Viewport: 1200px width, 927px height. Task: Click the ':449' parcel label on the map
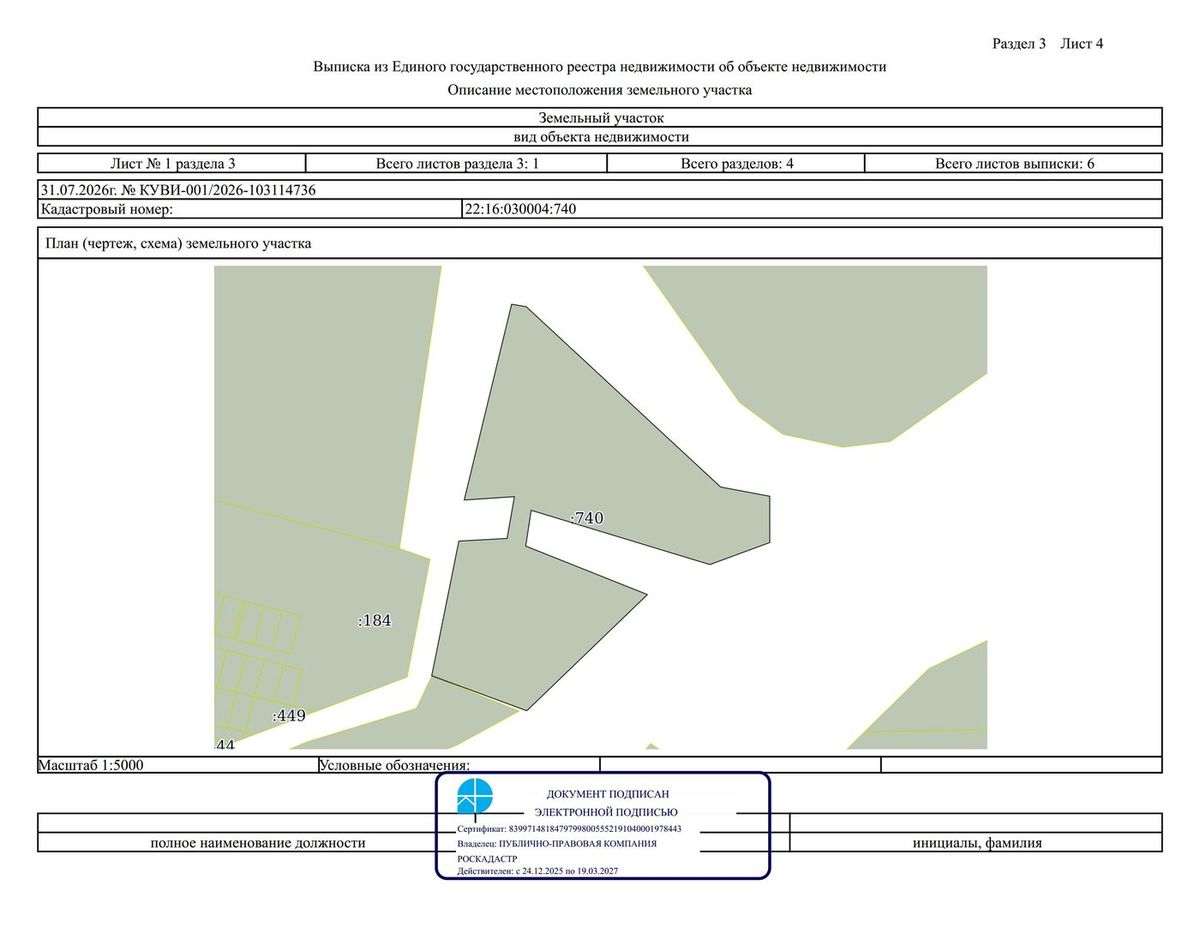288,716
